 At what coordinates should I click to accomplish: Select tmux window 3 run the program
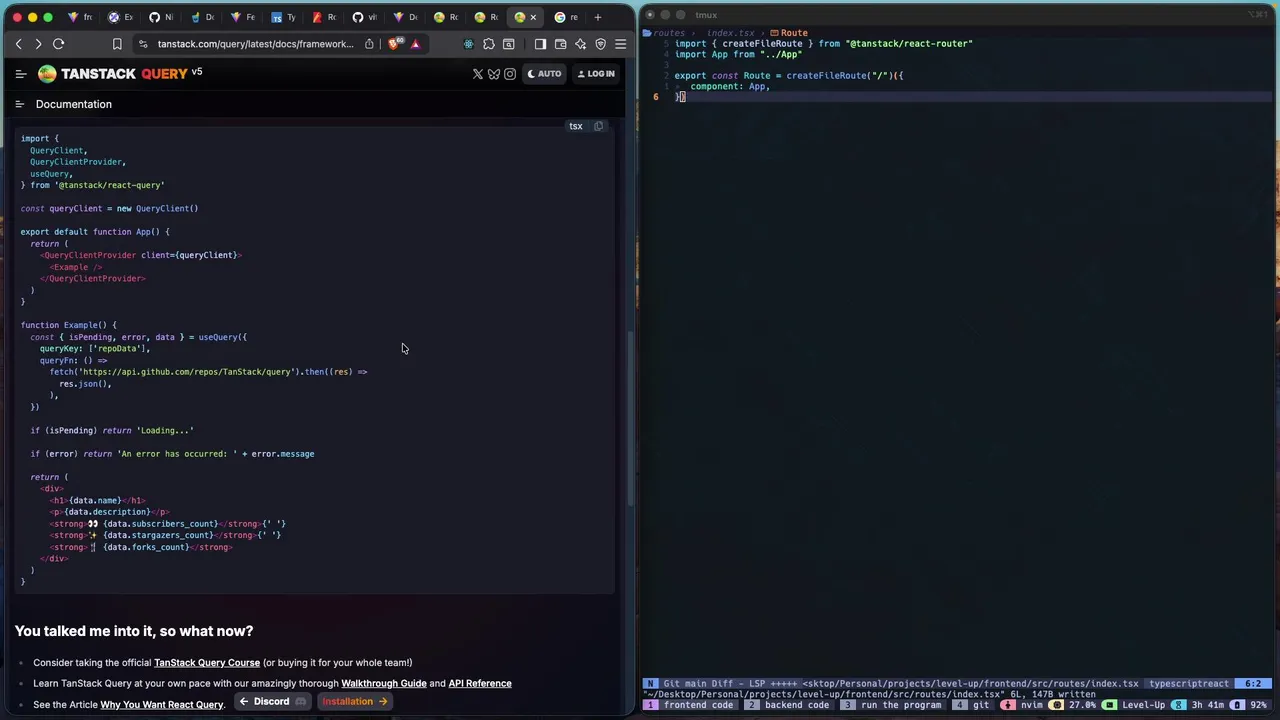pos(892,705)
